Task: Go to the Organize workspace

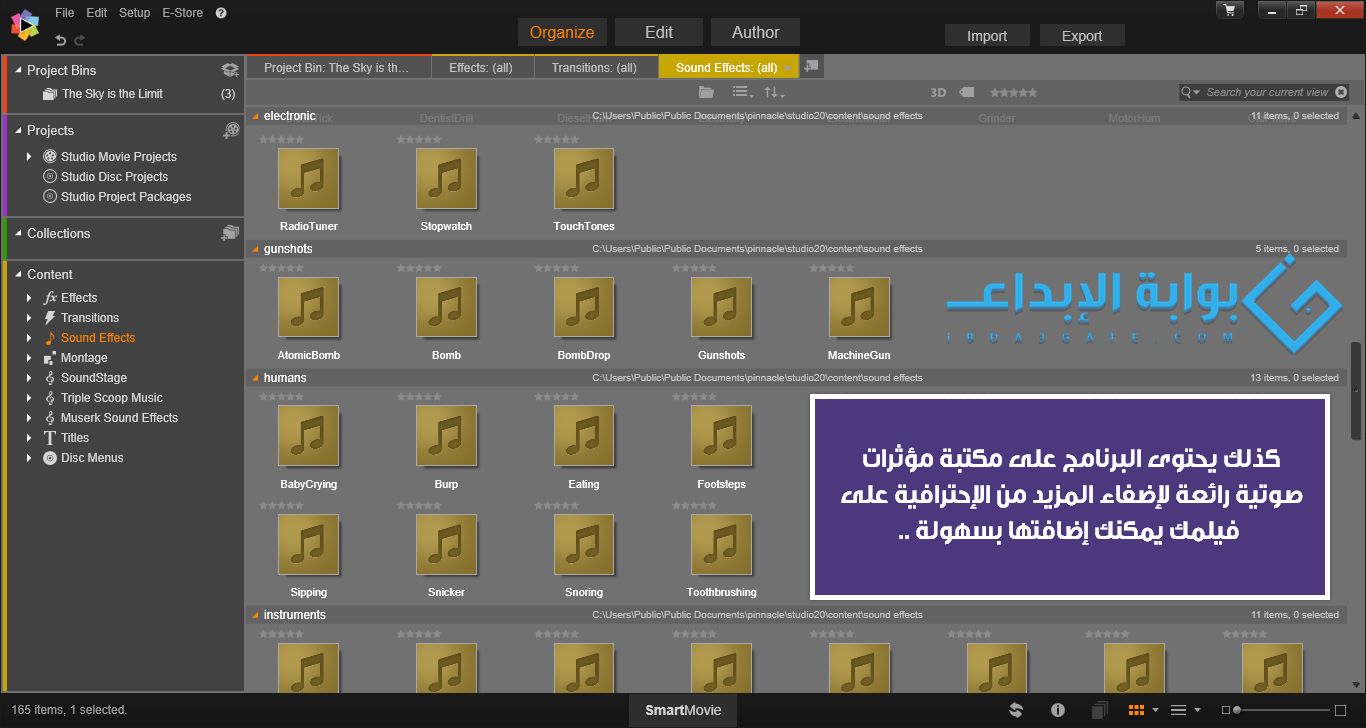Action: (562, 32)
